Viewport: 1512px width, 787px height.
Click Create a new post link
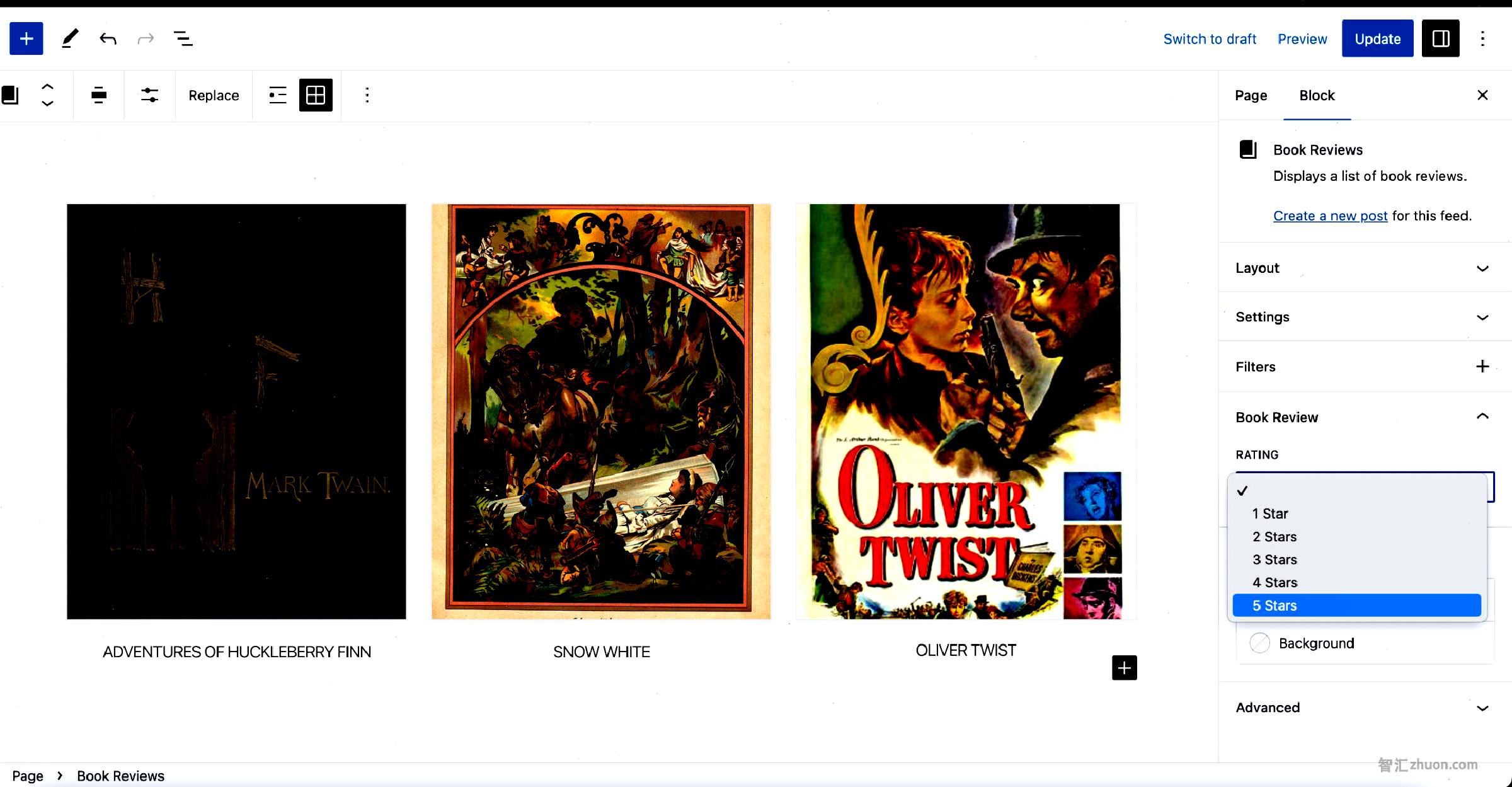click(x=1329, y=215)
